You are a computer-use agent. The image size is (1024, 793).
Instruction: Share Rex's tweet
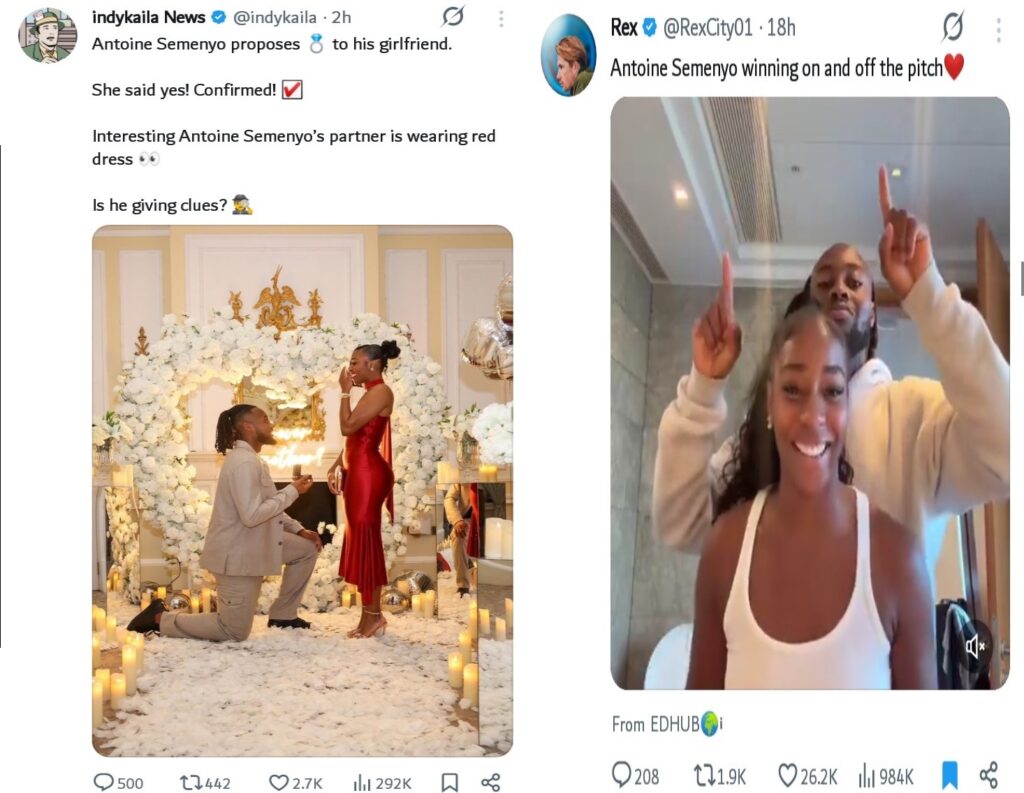(x=988, y=775)
